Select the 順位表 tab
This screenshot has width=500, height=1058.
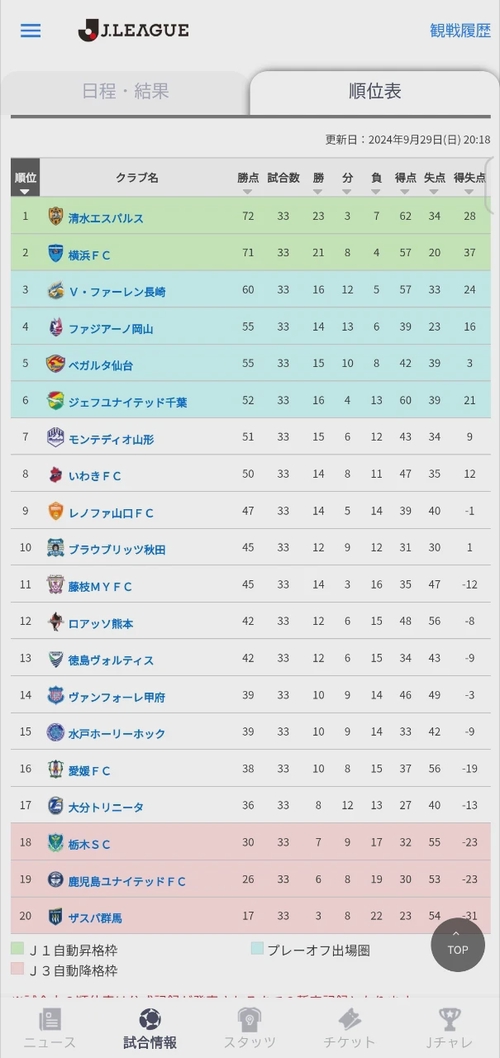click(374, 92)
